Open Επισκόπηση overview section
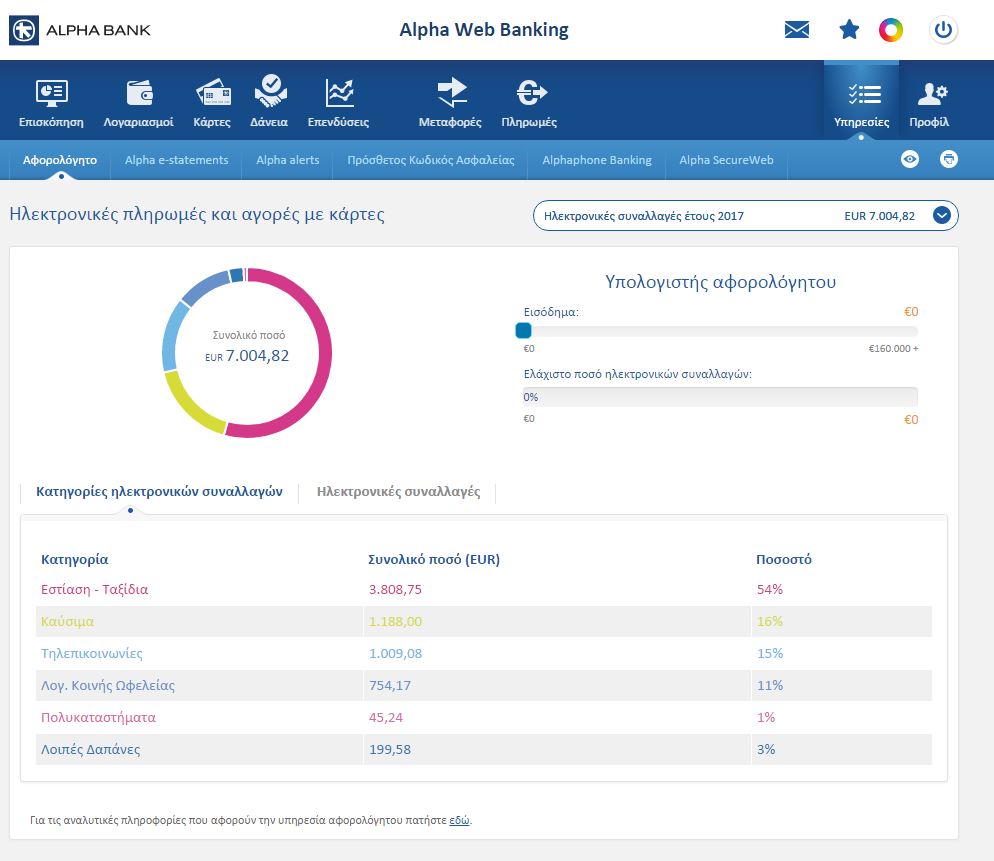This screenshot has height=861, width=994. [x=51, y=103]
